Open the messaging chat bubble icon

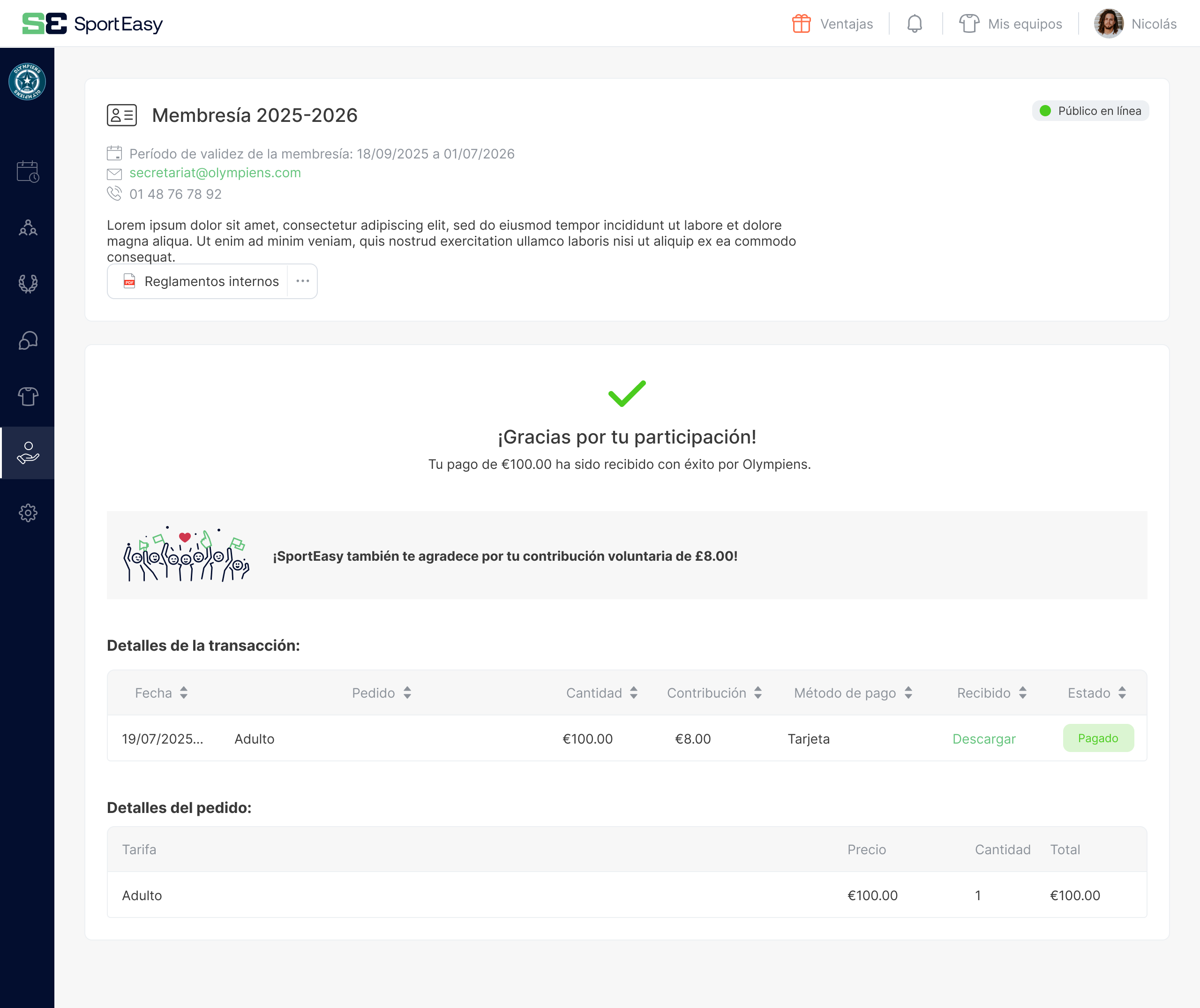28,340
